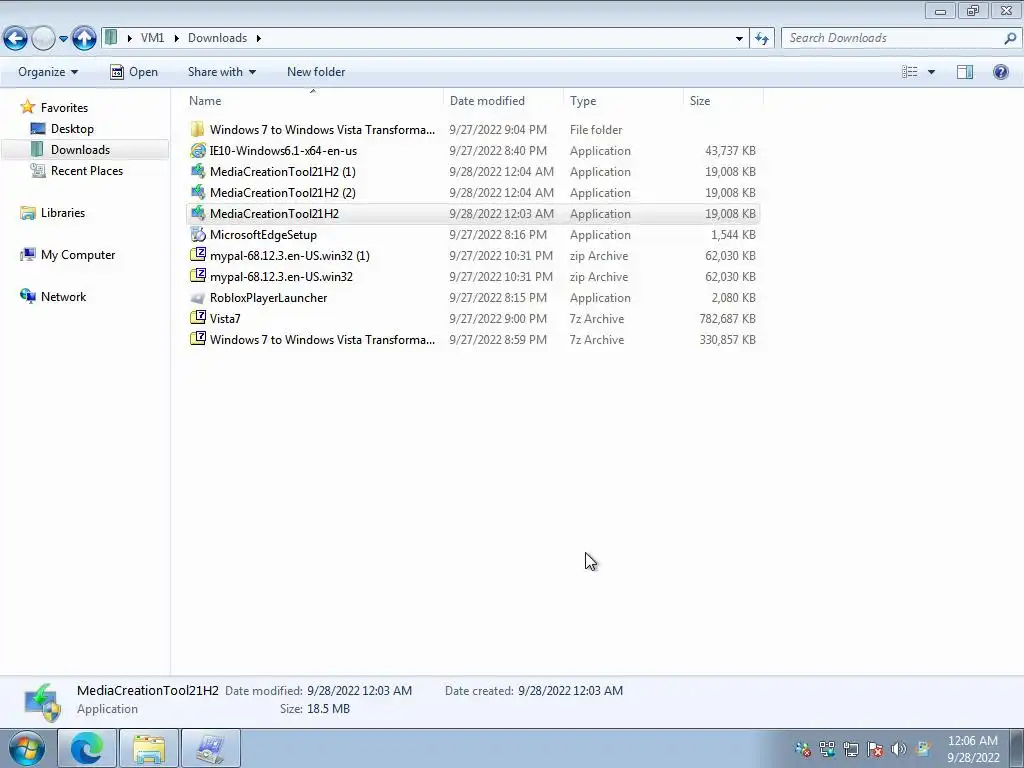
Task: Select the RobloxPlayerLauncher icon
Action: (x=197, y=298)
